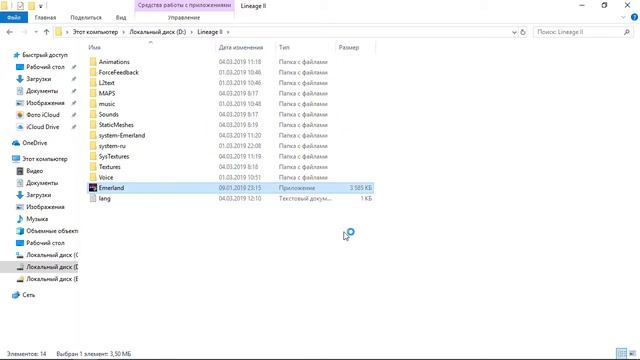Open address bar history dropdown
Screen dimensions: 640x360
tap(514, 32)
